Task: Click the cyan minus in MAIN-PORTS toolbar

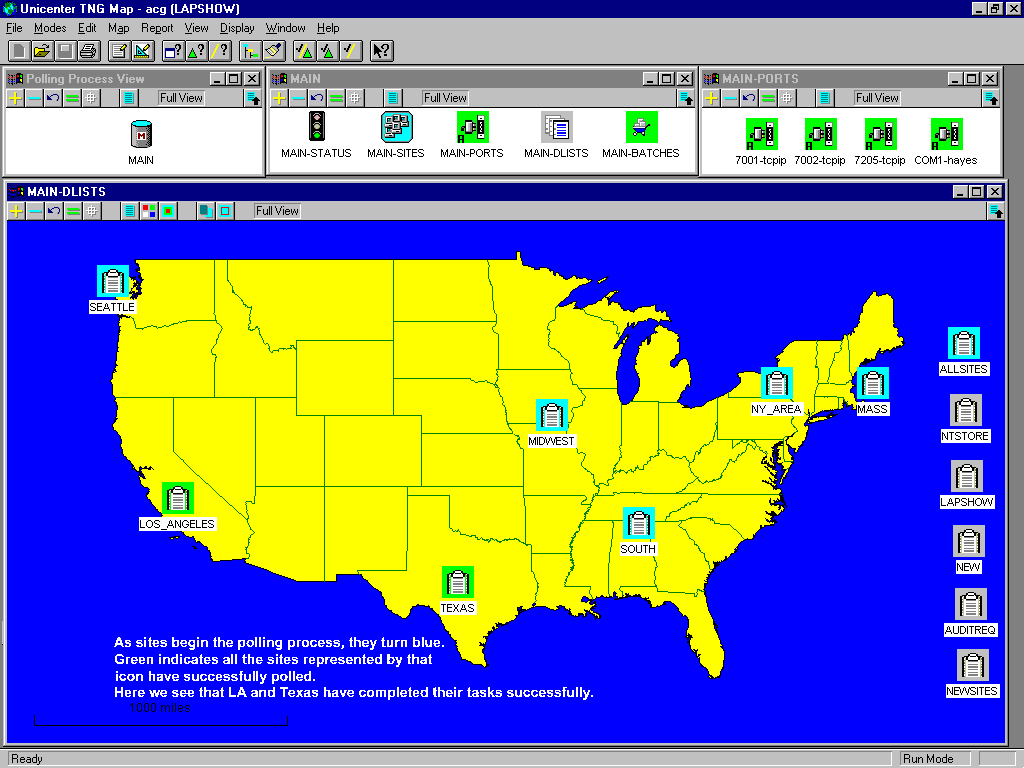Action: coord(730,98)
